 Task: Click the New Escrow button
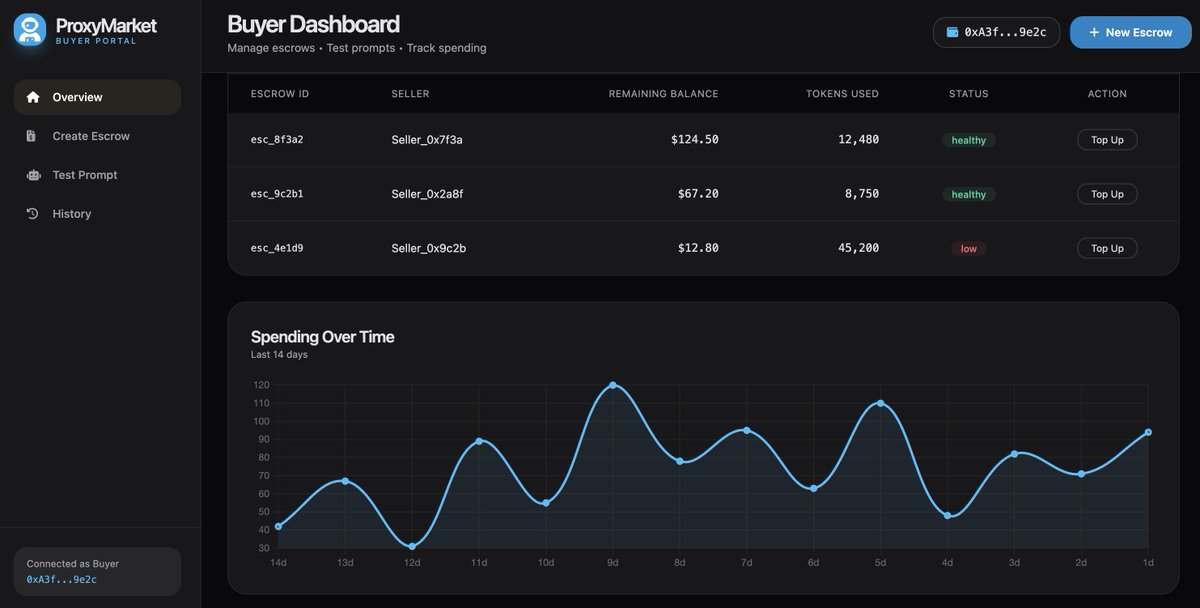[1130, 32]
